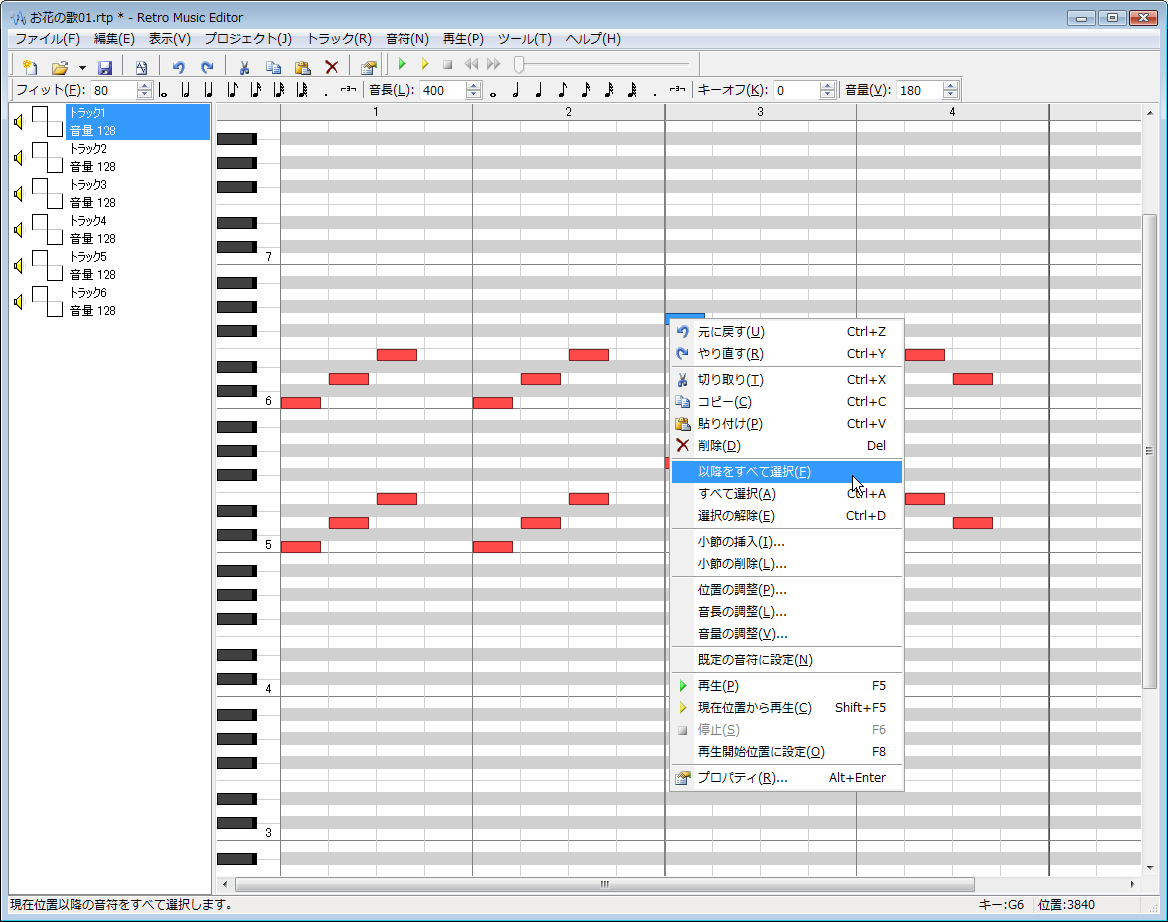Choose 貼り付け(P) in context menu
Viewport: 1168px width, 922px height.
pos(787,424)
